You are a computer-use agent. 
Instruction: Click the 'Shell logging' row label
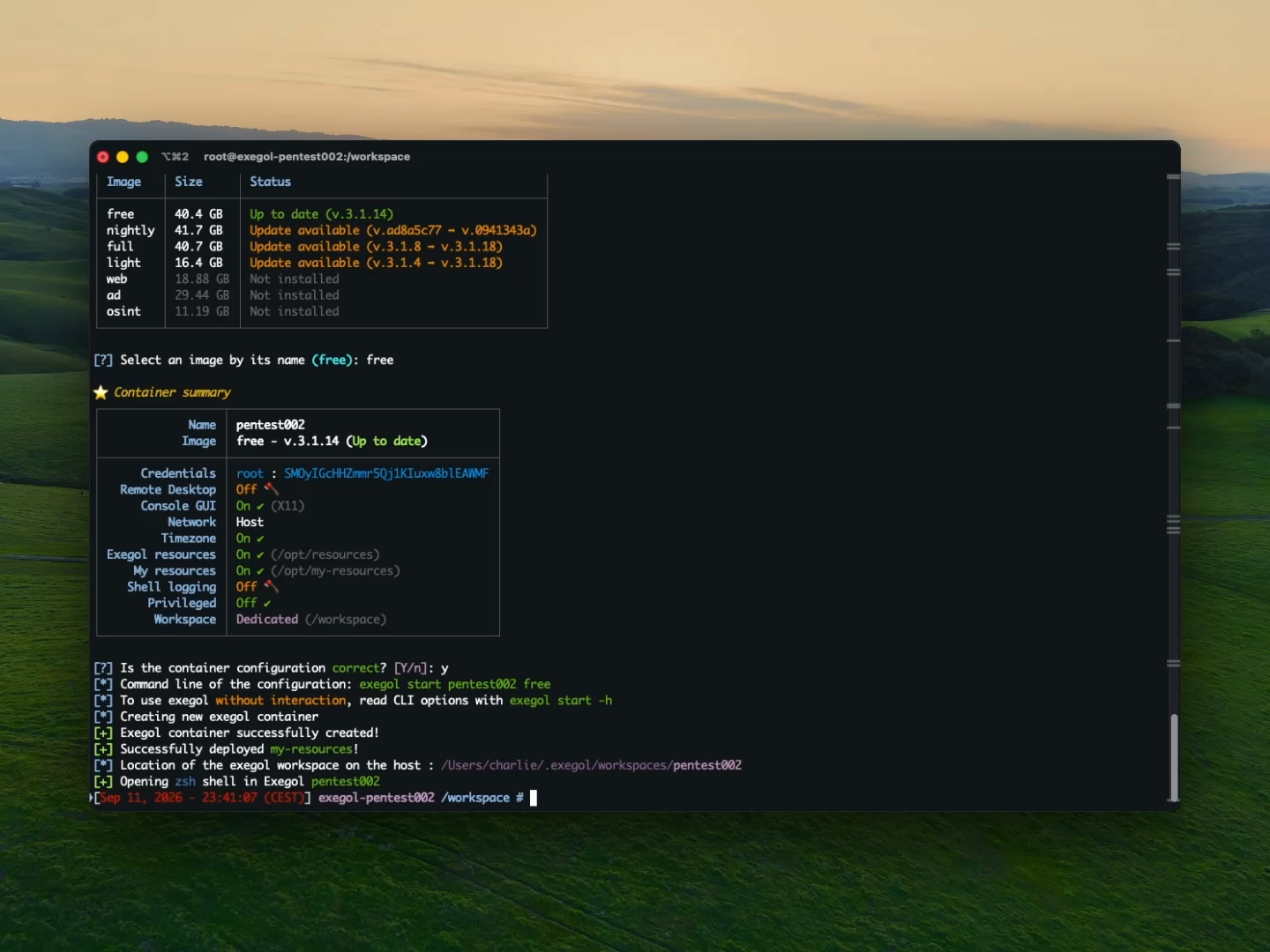coord(171,587)
